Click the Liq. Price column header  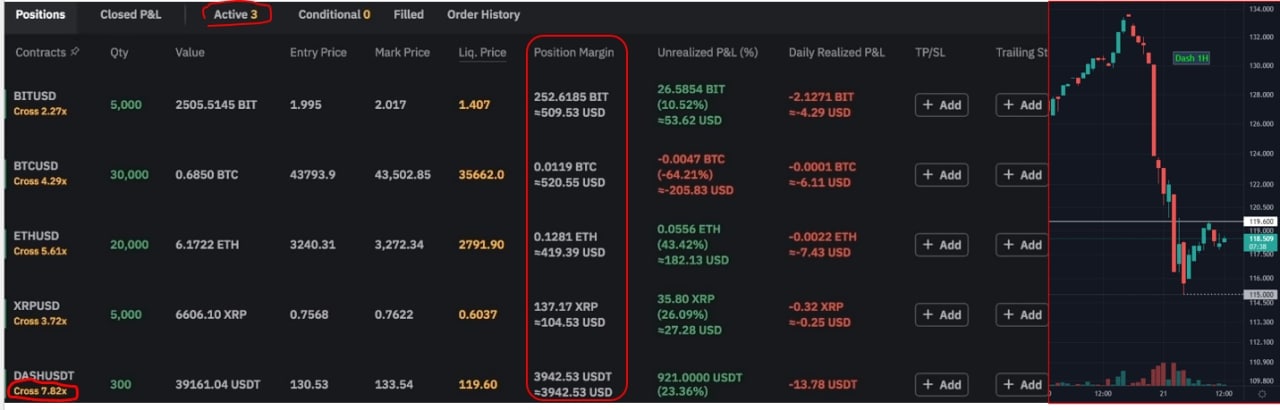(x=482, y=52)
